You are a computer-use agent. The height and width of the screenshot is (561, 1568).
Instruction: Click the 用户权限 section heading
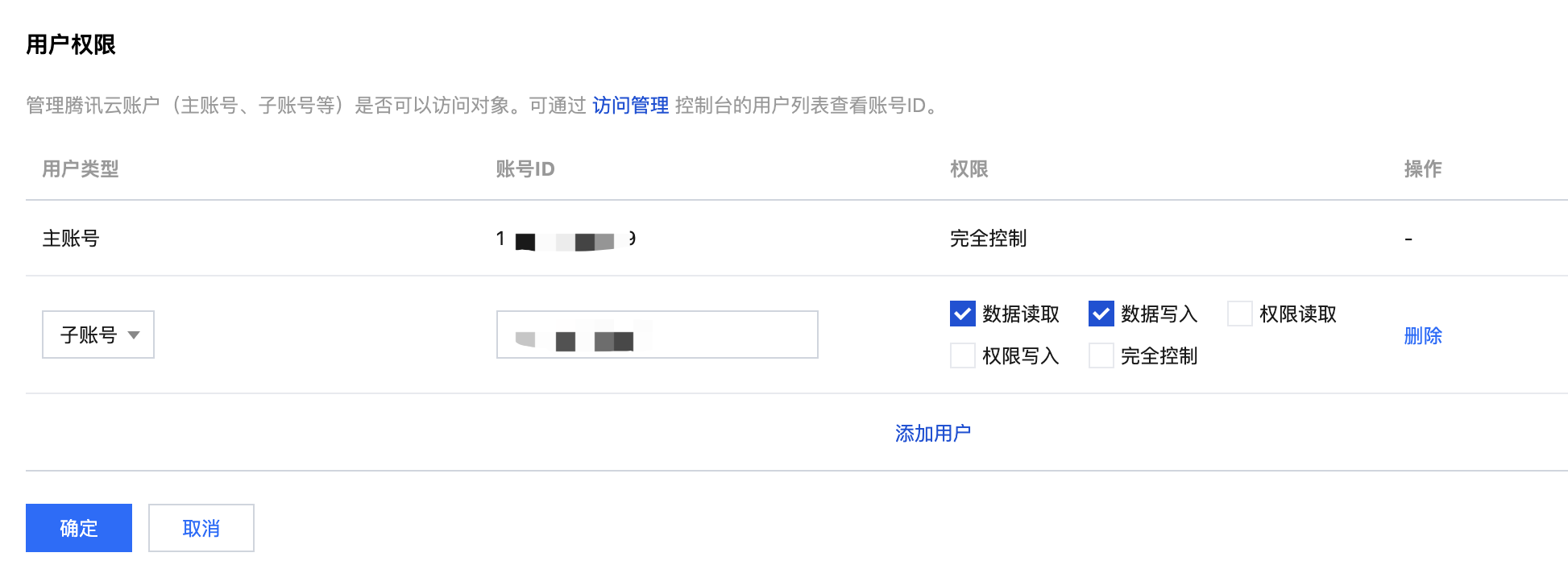(x=71, y=44)
